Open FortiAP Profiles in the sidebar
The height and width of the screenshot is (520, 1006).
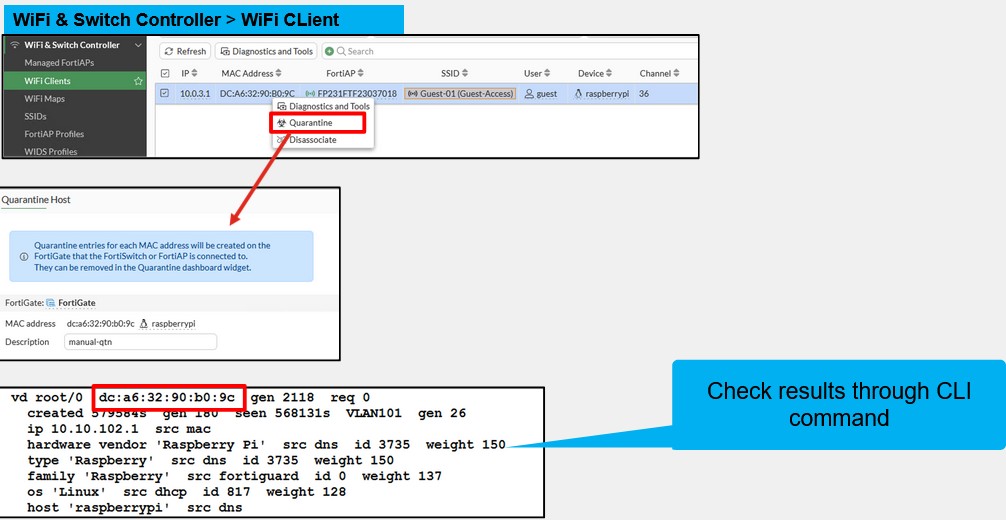tap(55, 134)
